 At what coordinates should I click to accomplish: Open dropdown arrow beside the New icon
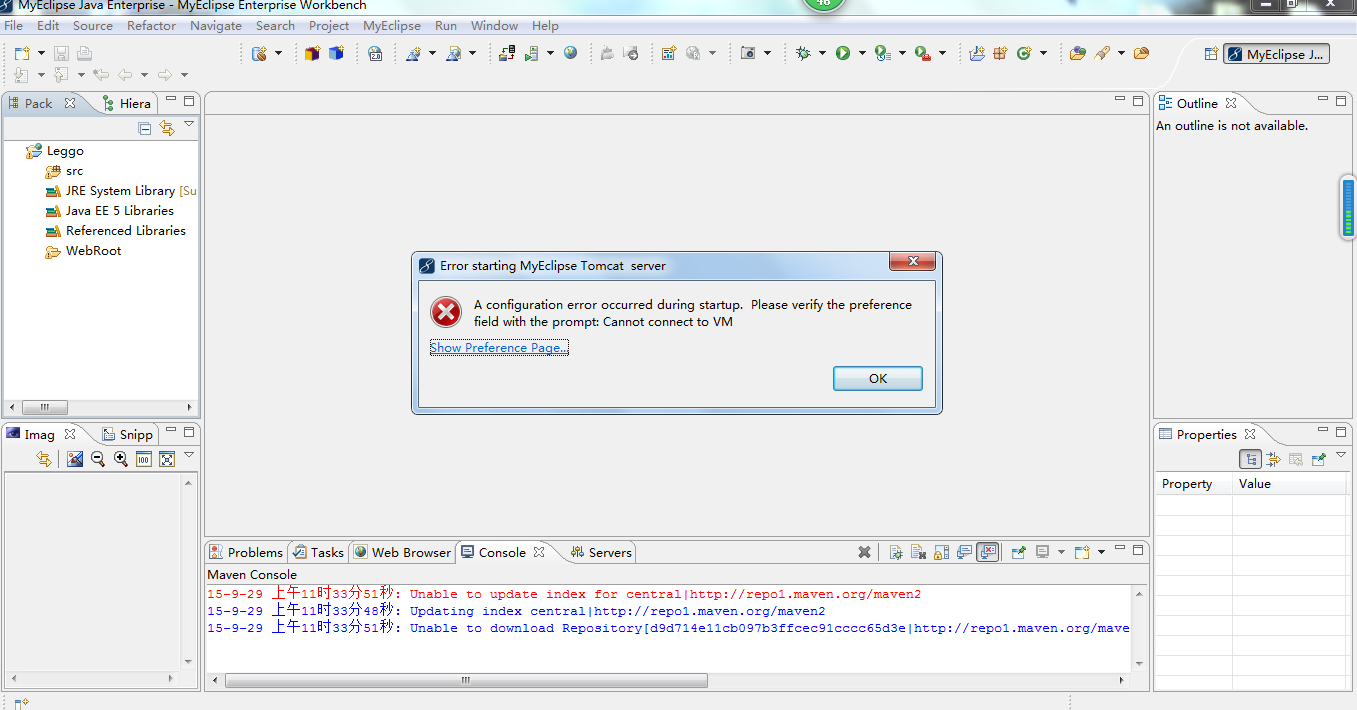pos(41,53)
